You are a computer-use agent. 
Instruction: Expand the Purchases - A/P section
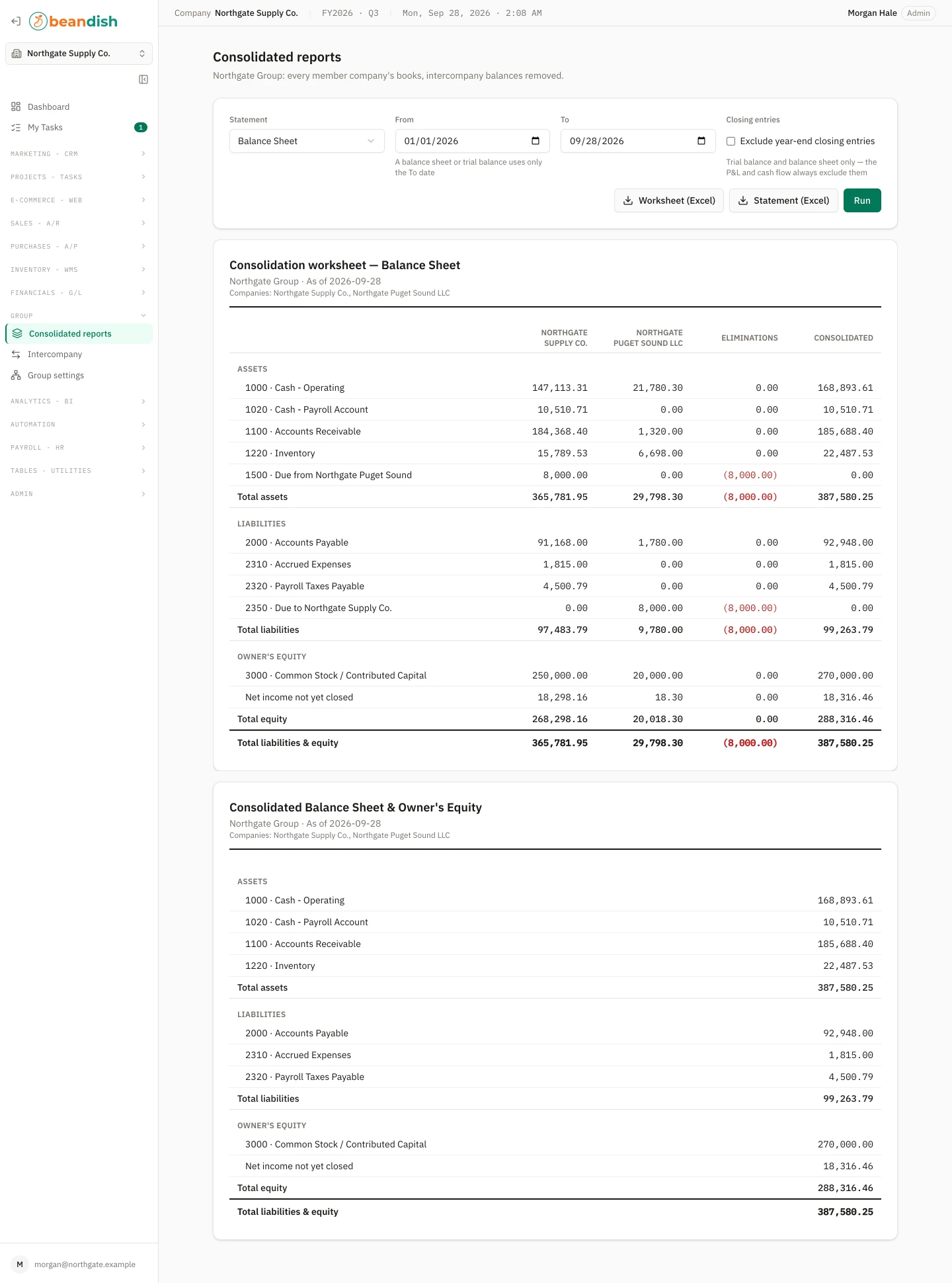click(x=79, y=247)
